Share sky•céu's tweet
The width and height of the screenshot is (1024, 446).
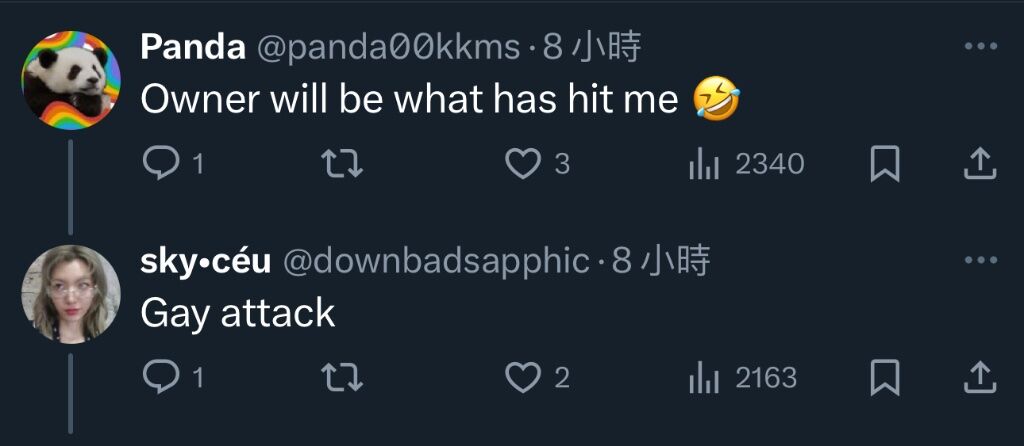click(980, 377)
